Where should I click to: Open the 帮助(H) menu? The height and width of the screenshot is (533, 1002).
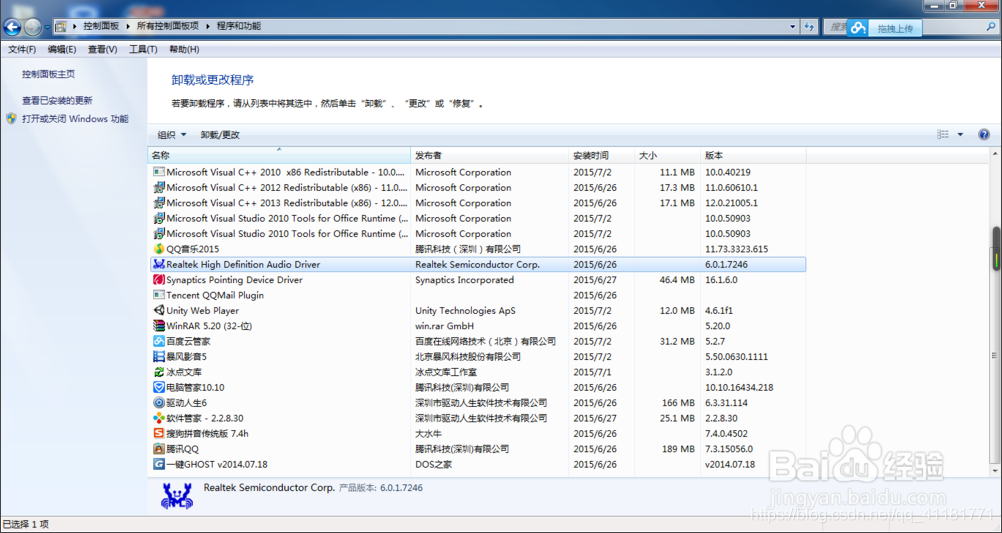184,49
